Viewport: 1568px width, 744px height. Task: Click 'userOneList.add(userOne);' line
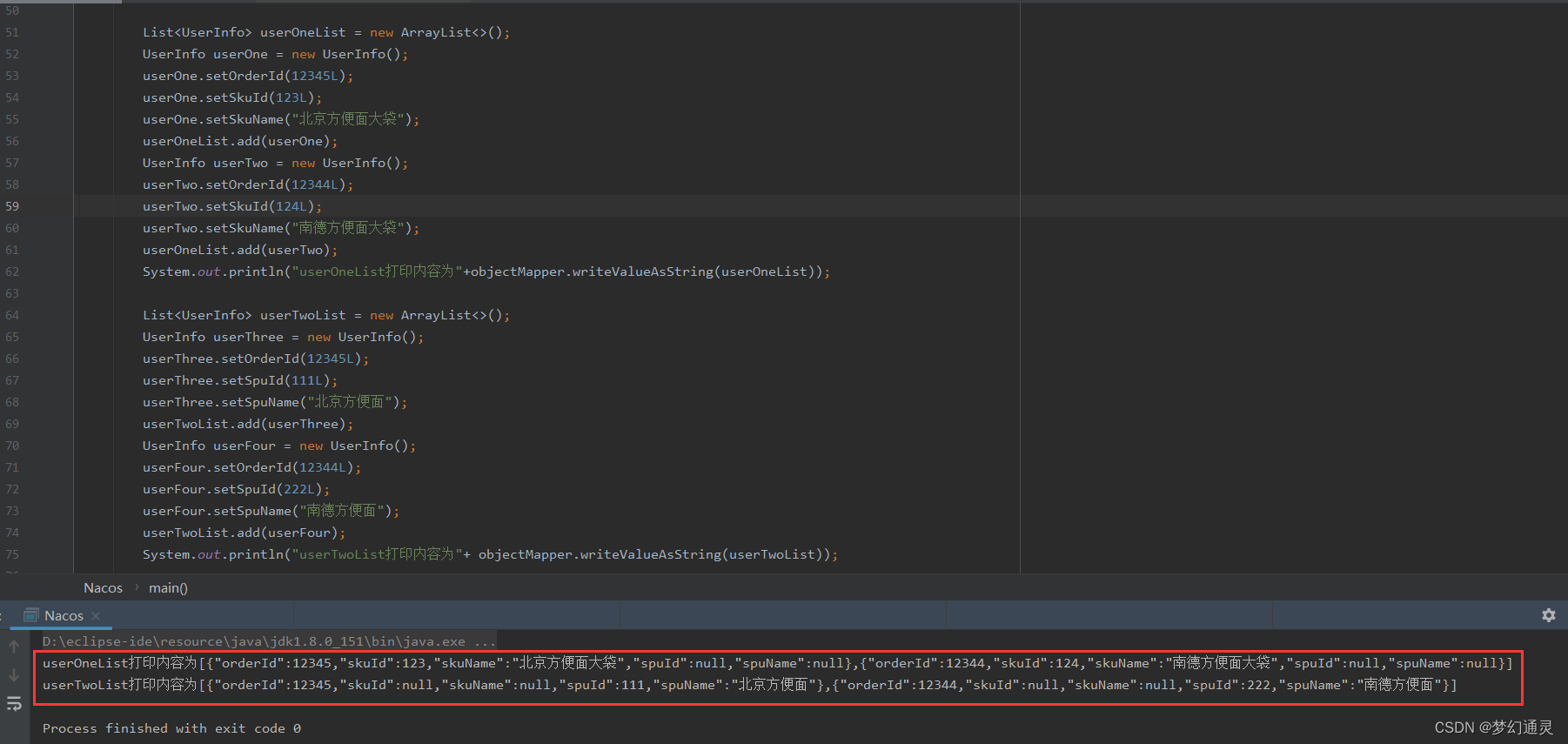click(x=240, y=141)
